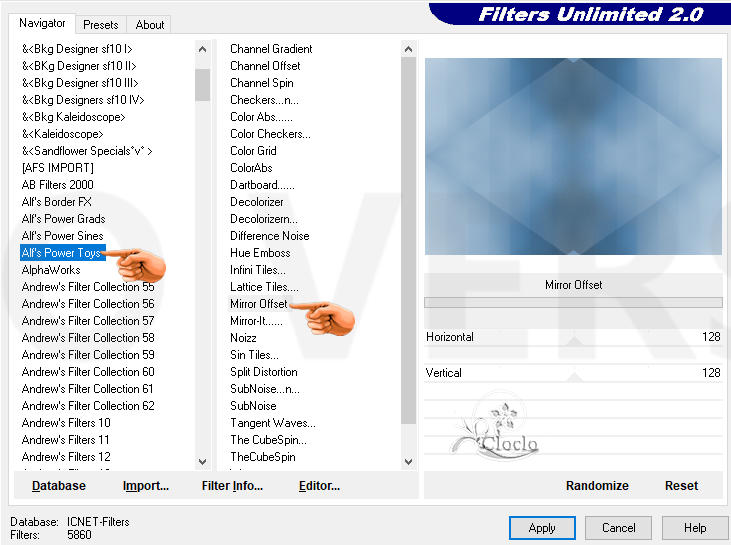Choose the Channel Offset filter

[x=265, y=66]
